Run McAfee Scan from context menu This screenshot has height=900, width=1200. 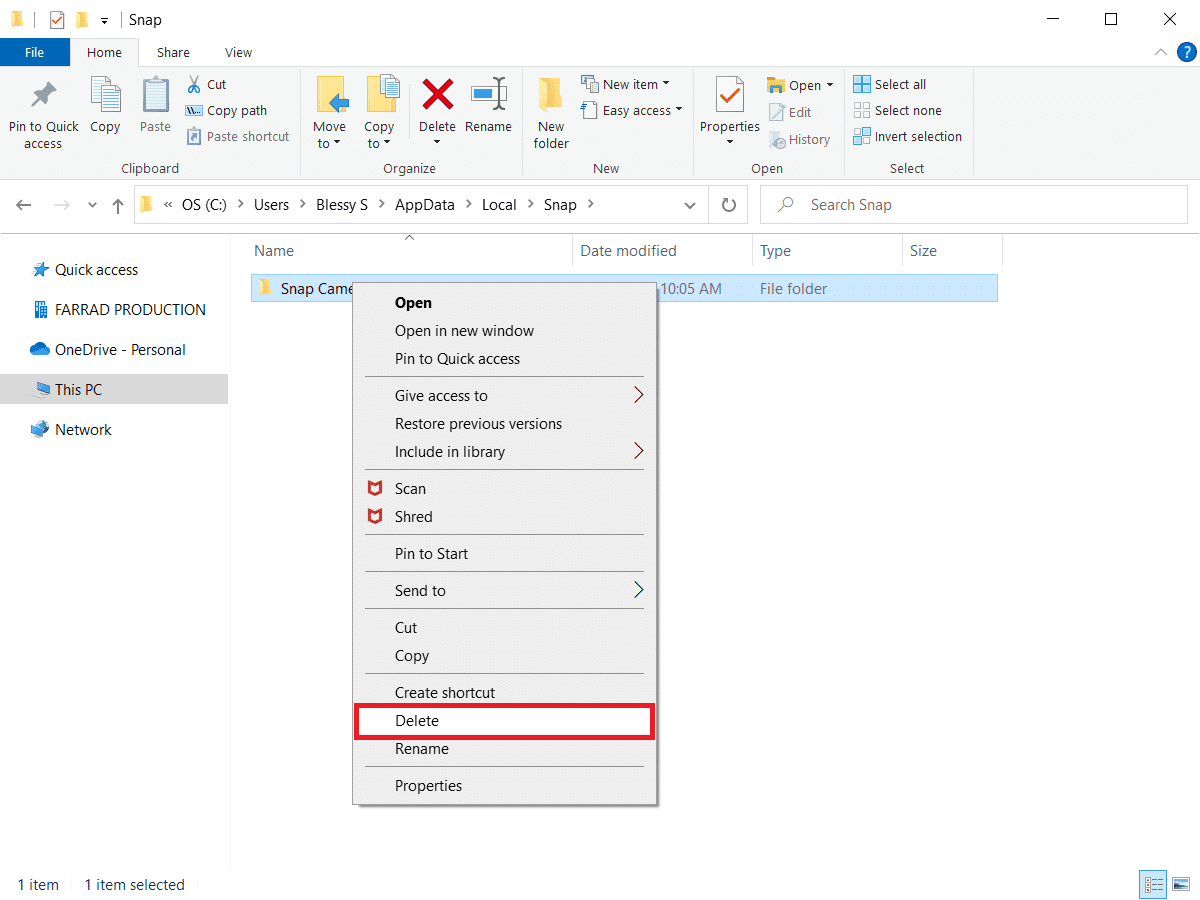coord(410,489)
